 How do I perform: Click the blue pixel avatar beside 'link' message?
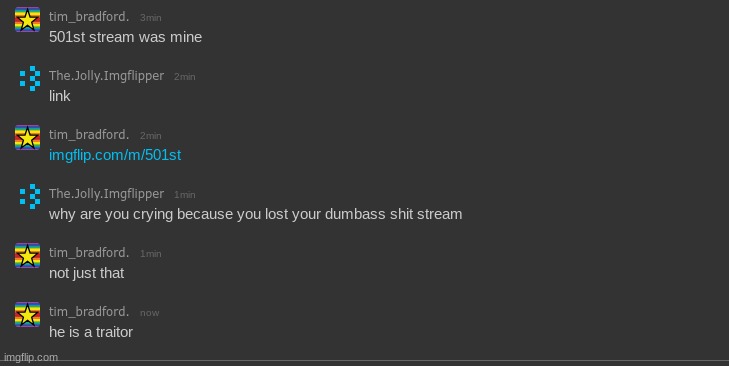pyautogui.click(x=27, y=79)
